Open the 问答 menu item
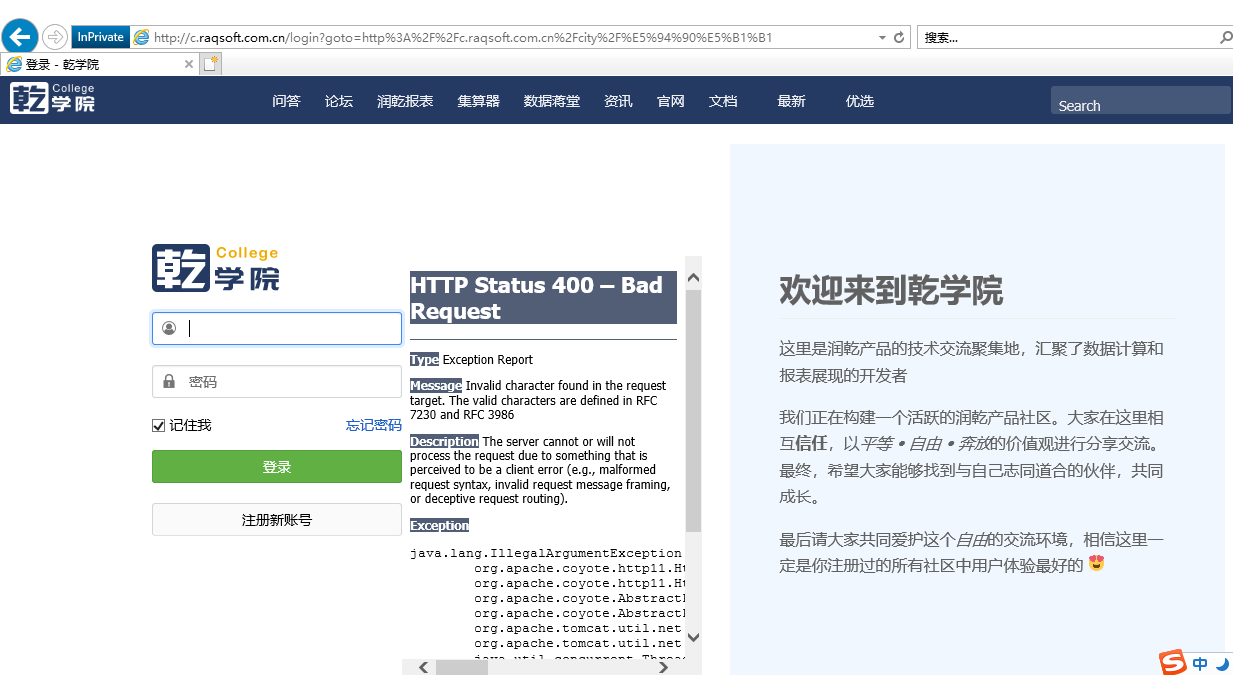This screenshot has width=1233, height=675. point(286,101)
